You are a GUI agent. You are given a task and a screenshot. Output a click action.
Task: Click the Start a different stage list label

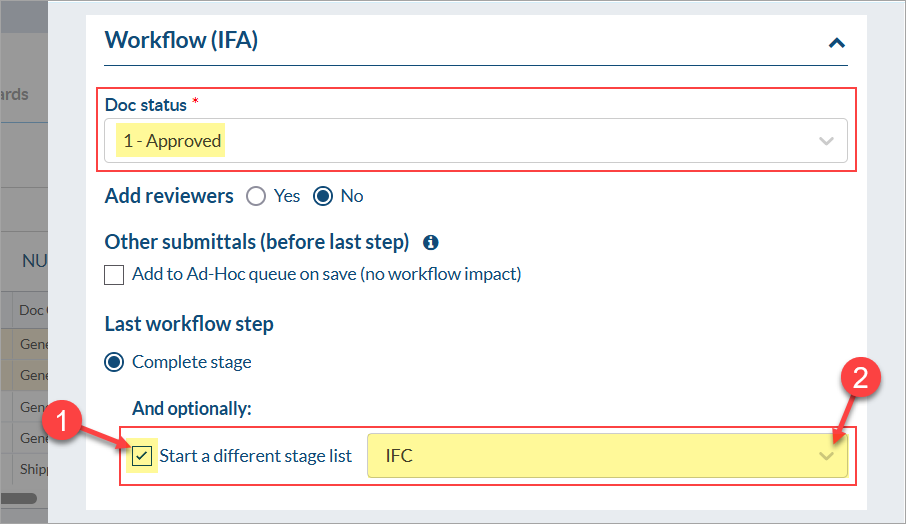tap(255, 456)
